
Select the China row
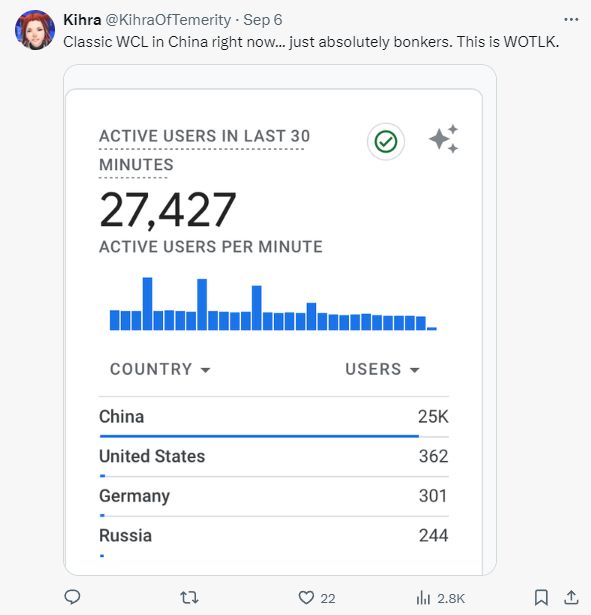274,418
